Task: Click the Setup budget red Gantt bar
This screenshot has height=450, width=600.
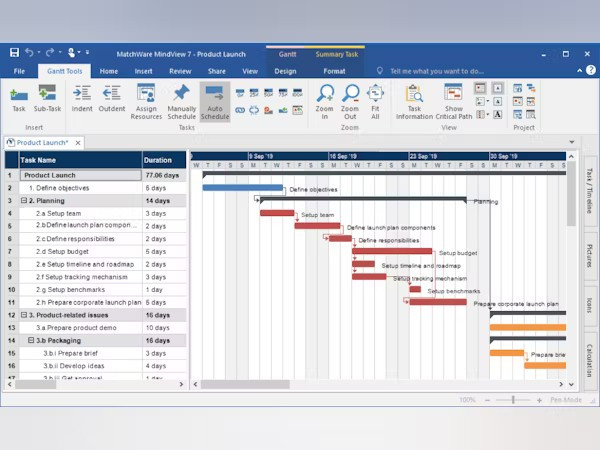Action: [392, 251]
